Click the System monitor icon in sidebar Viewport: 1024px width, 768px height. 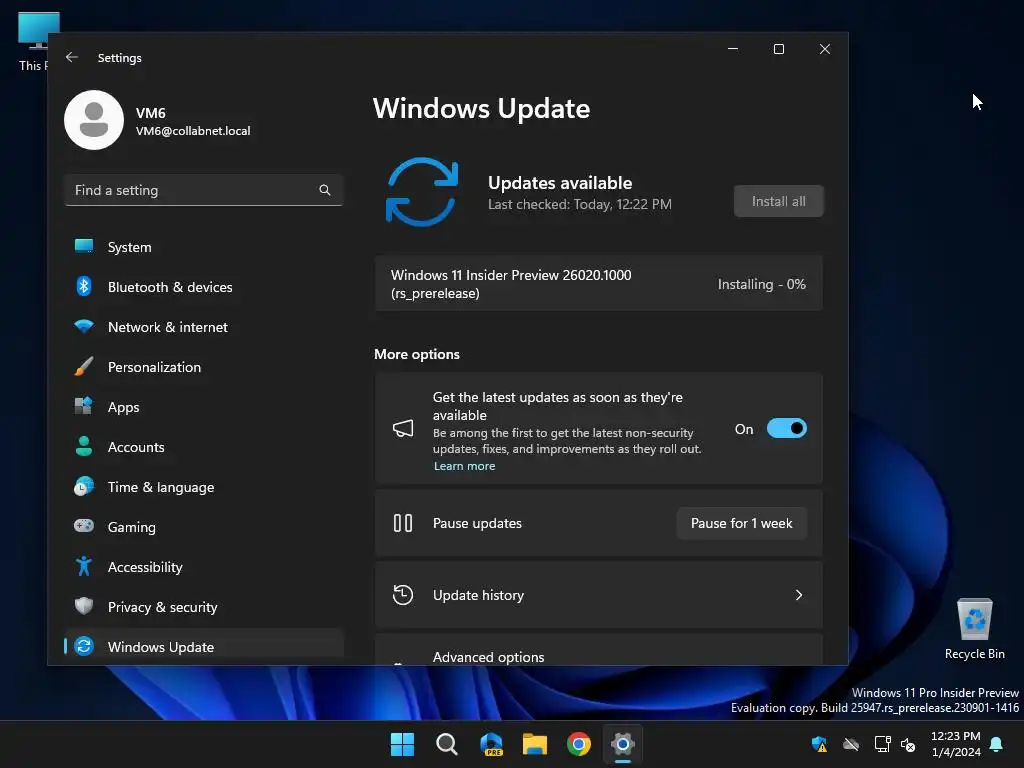tap(84, 246)
